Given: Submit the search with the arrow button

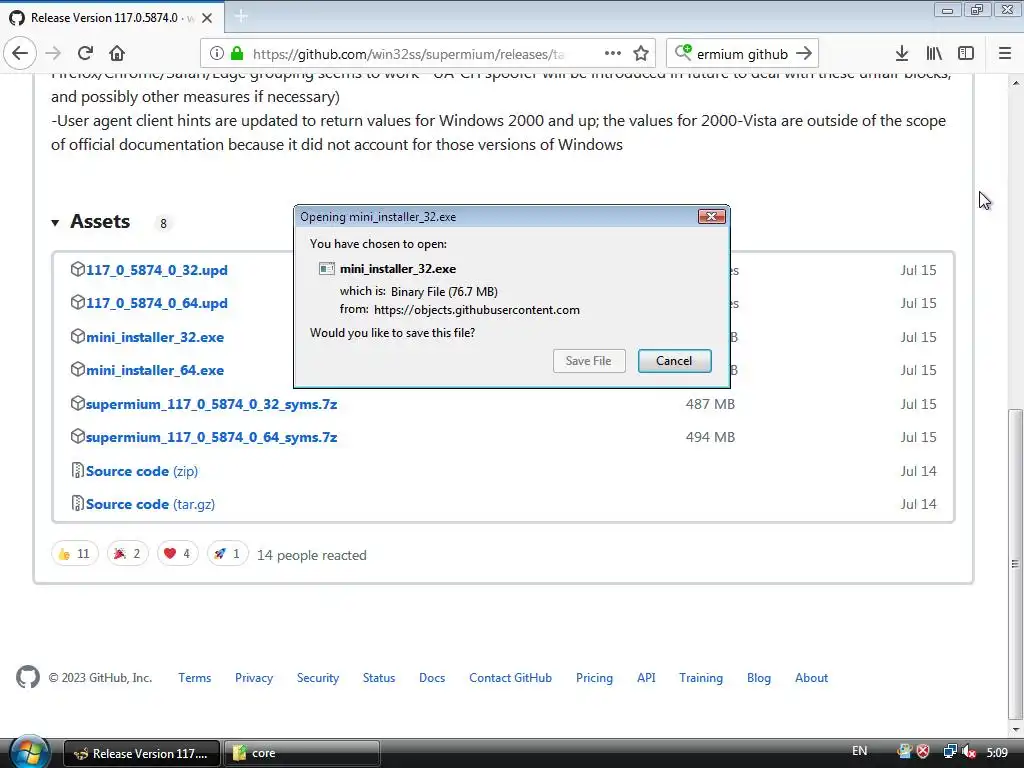Looking at the screenshot, I should pyautogui.click(x=804, y=54).
